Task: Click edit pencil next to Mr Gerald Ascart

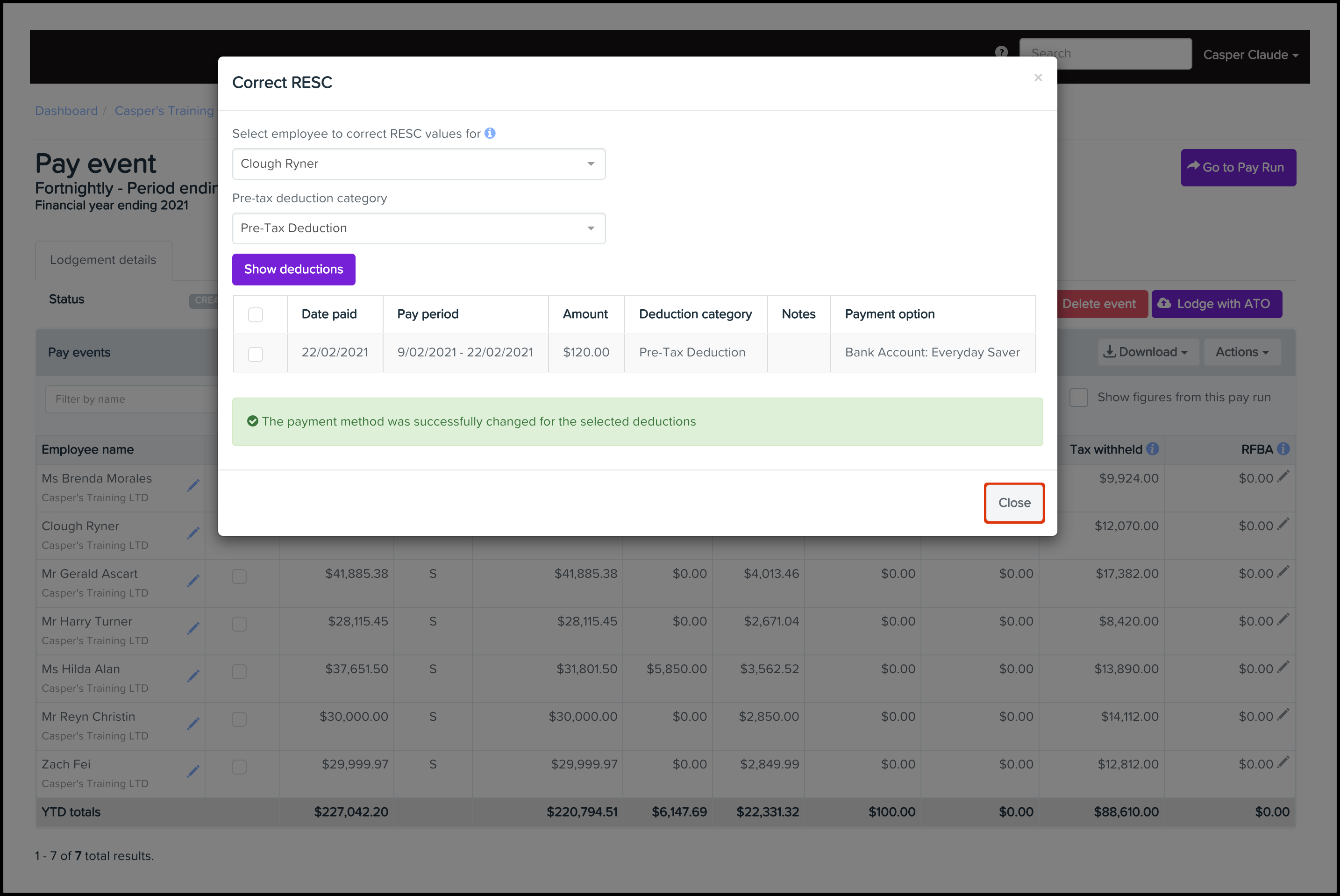Action: (x=193, y=581)
